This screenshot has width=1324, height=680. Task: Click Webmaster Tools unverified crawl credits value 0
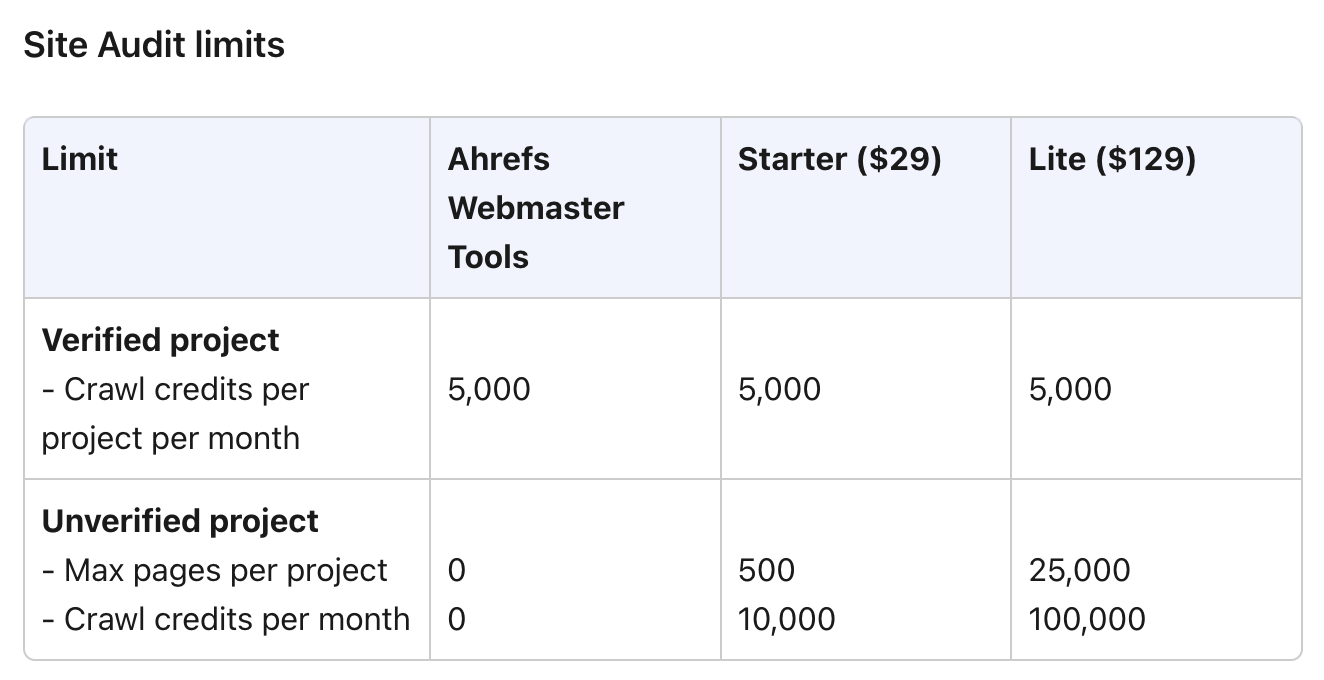(x=457, y=619)
